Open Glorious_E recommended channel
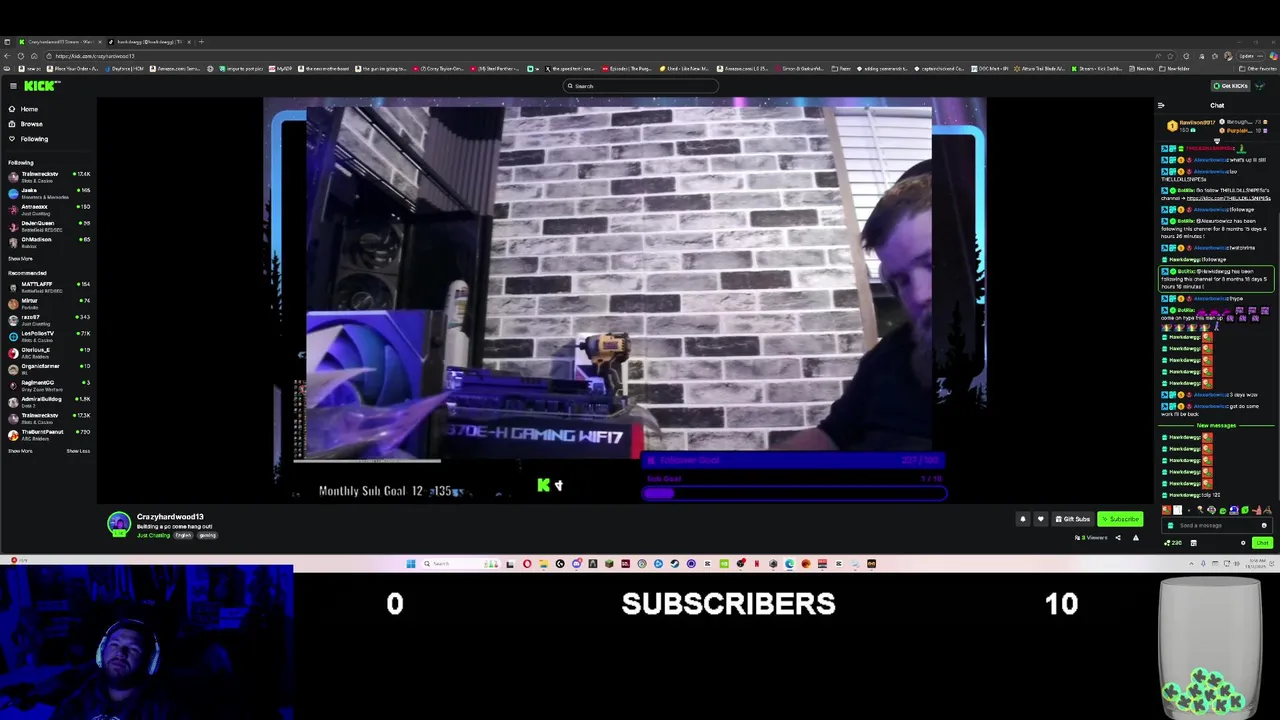1280x720 pixels. tap(49, 351)
